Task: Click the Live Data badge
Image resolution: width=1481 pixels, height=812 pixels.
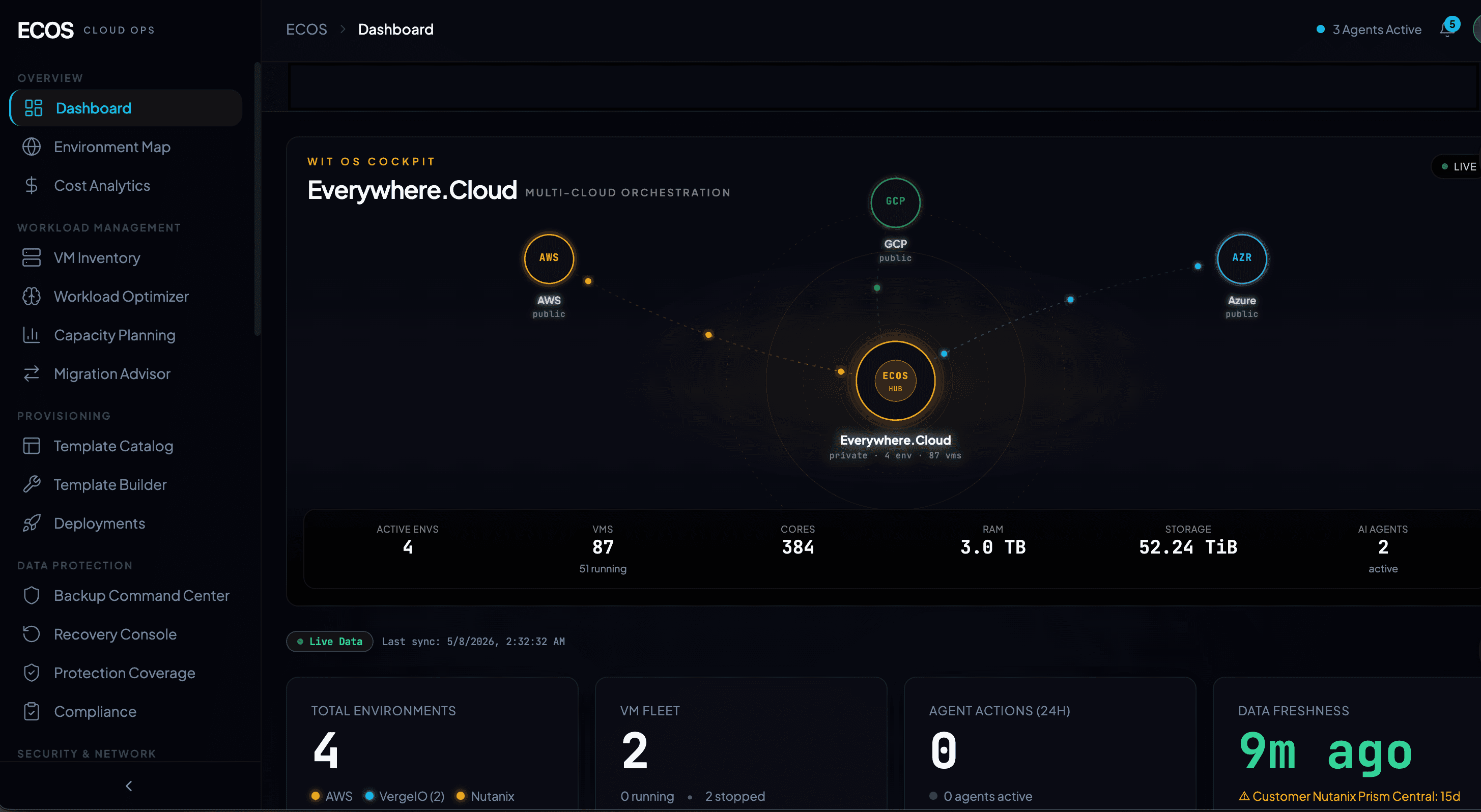Action: tap(329, 642)
